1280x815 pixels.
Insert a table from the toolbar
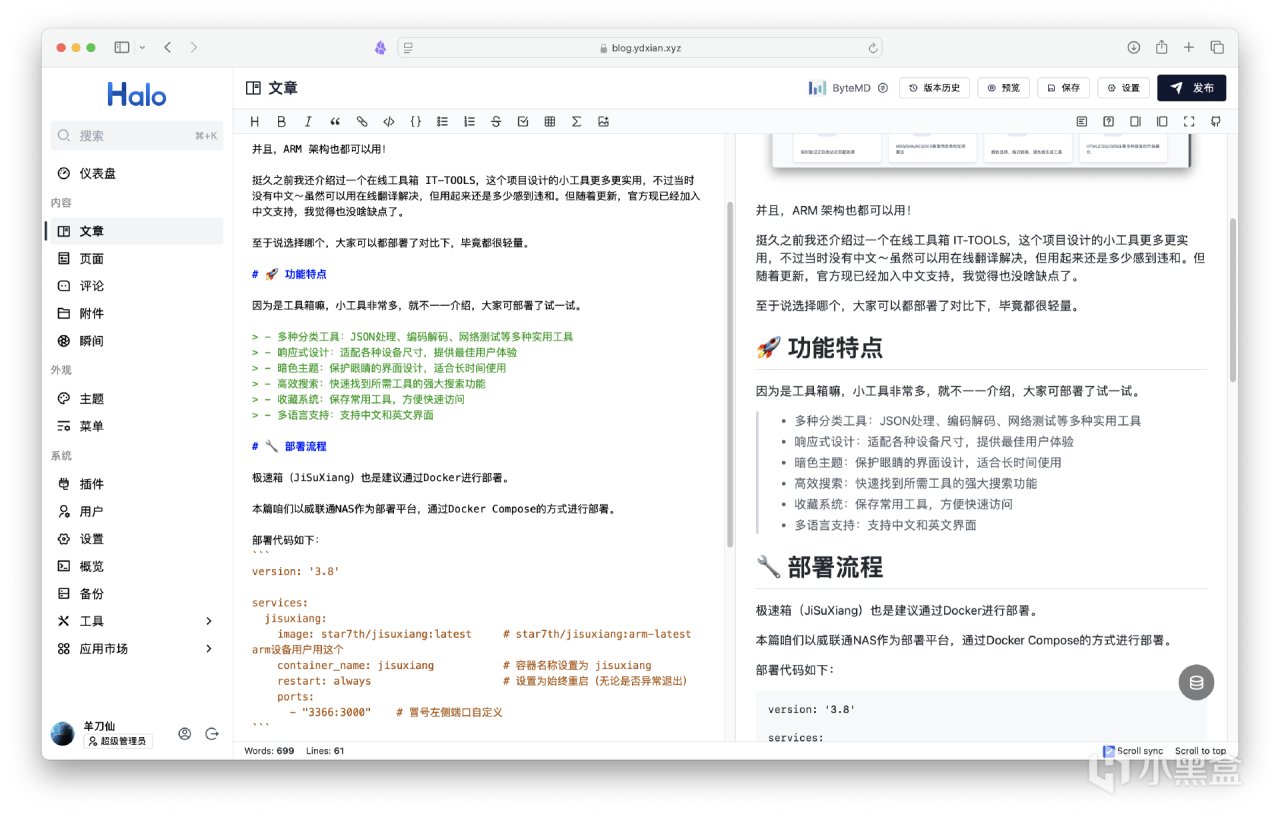pyautogui.click(x=550, y=122)
